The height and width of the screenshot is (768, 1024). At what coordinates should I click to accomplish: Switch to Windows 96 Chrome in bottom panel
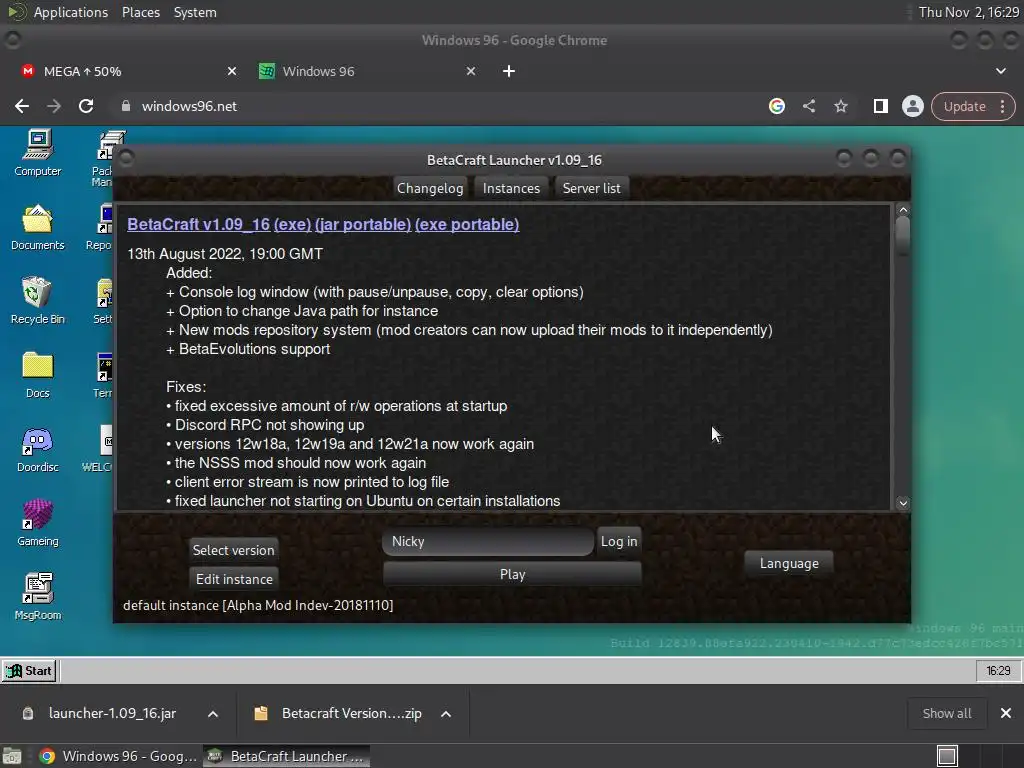point(118,756)
